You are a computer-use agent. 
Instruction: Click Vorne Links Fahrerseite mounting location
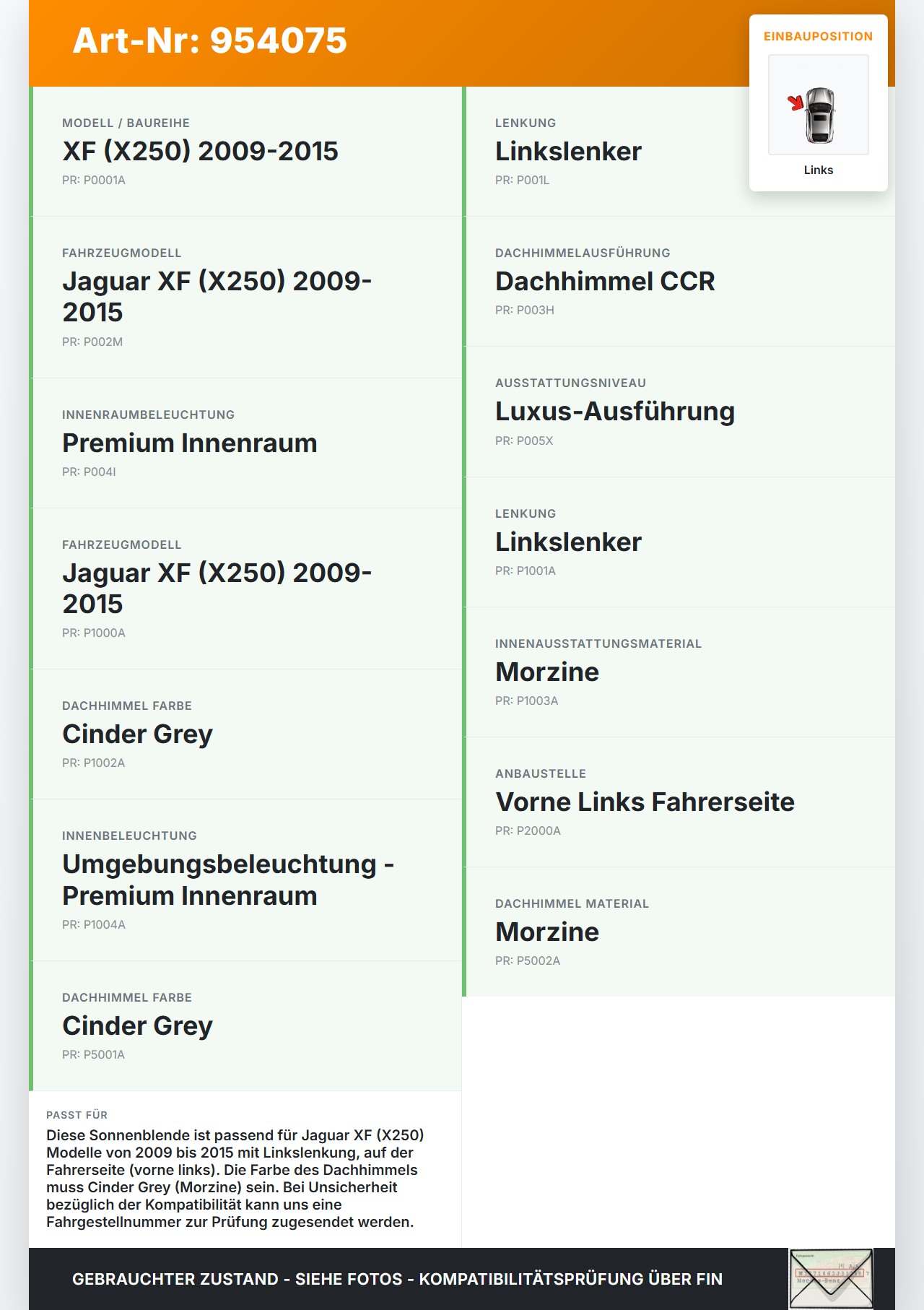(644, 802)
